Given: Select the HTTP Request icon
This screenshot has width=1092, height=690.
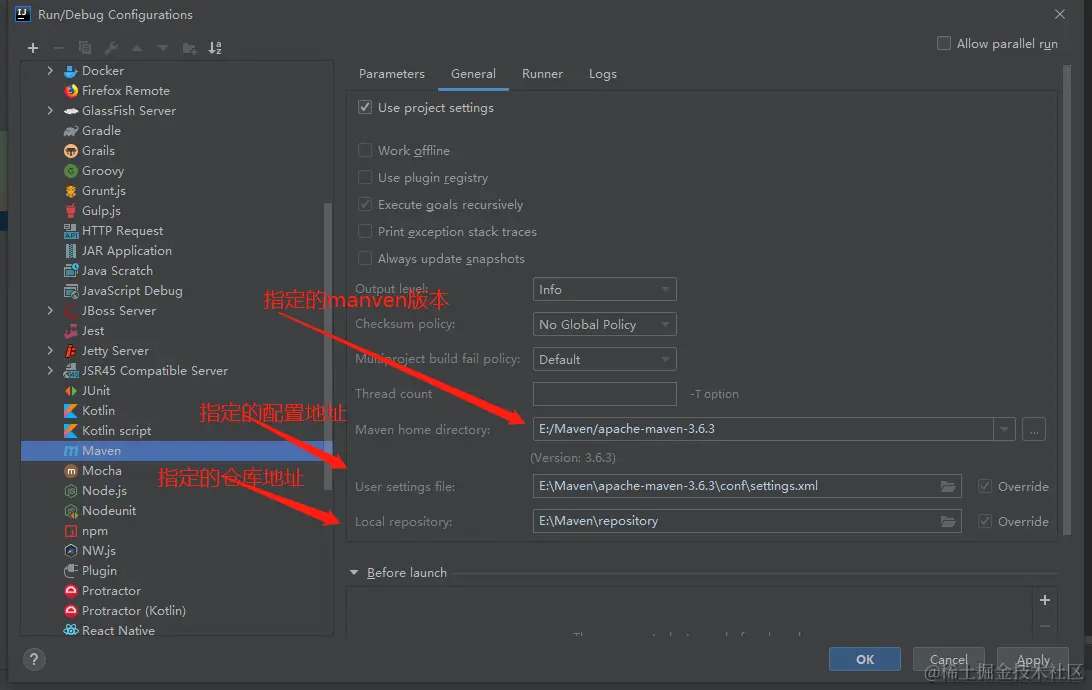Looking at the screenshot, I should (x=70, y=230).
